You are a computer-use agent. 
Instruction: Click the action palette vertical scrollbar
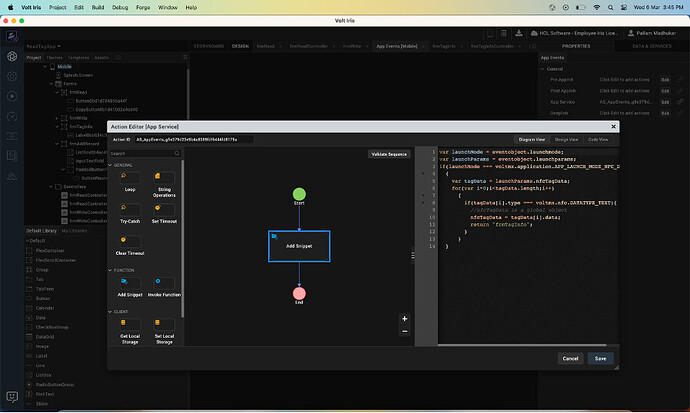(183, 239)
